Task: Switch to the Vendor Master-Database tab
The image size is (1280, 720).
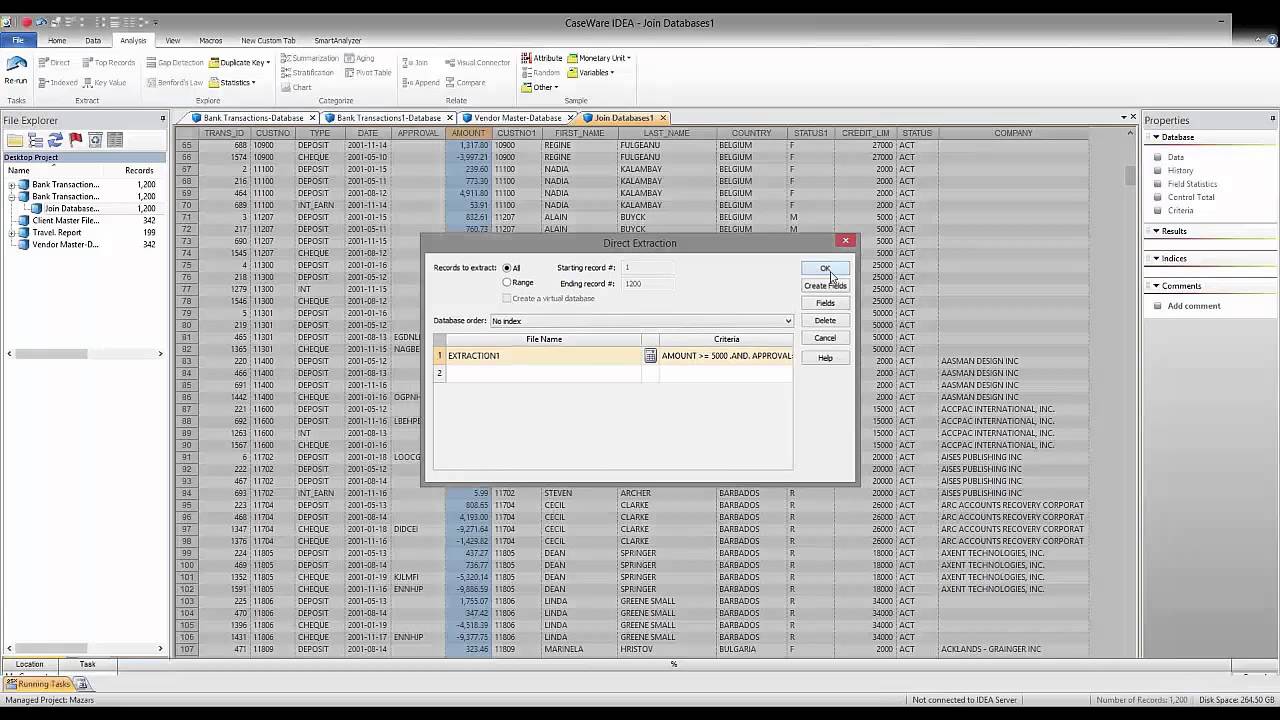Action: point(516,118)
